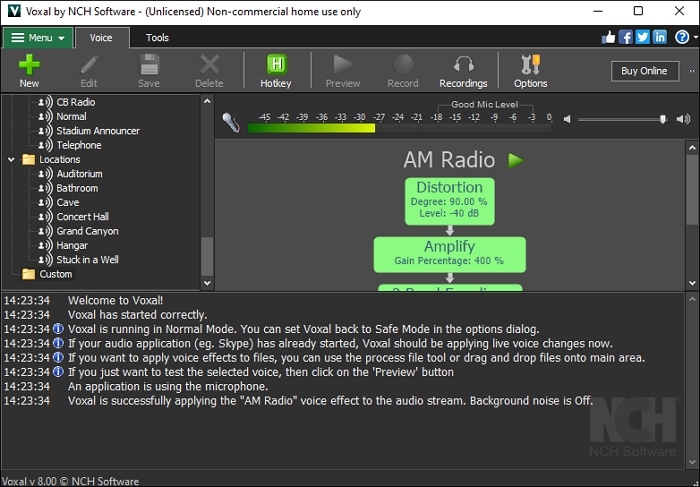Open the help dropdown arrow
The image size is (700, 487).
tap(693, 38)
